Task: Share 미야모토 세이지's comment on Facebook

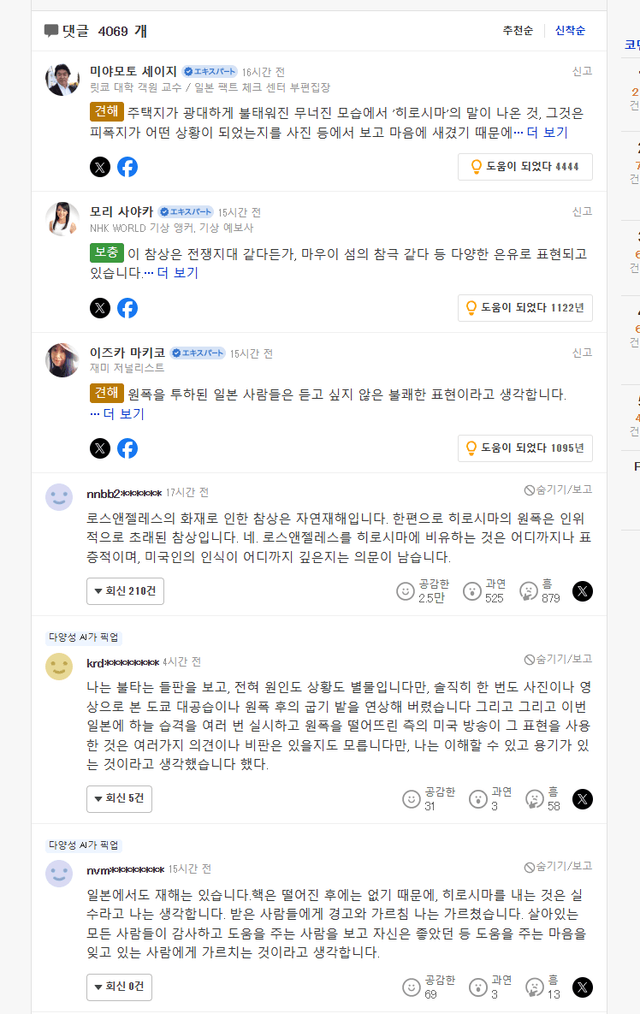Action: pyautogui.click(x=127, y=167)
